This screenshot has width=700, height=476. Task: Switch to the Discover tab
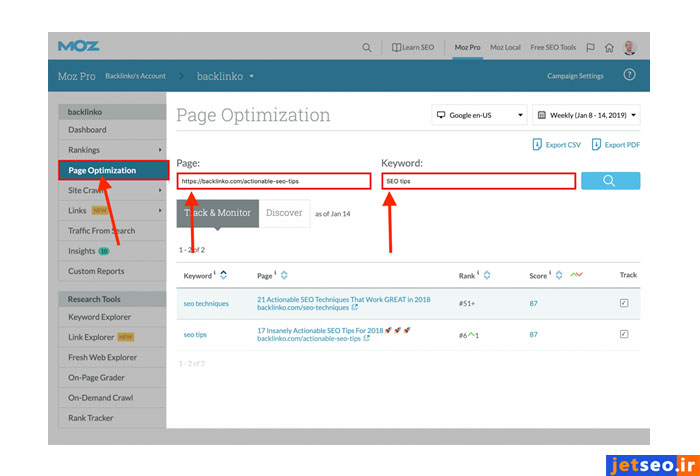coord(284,213)
